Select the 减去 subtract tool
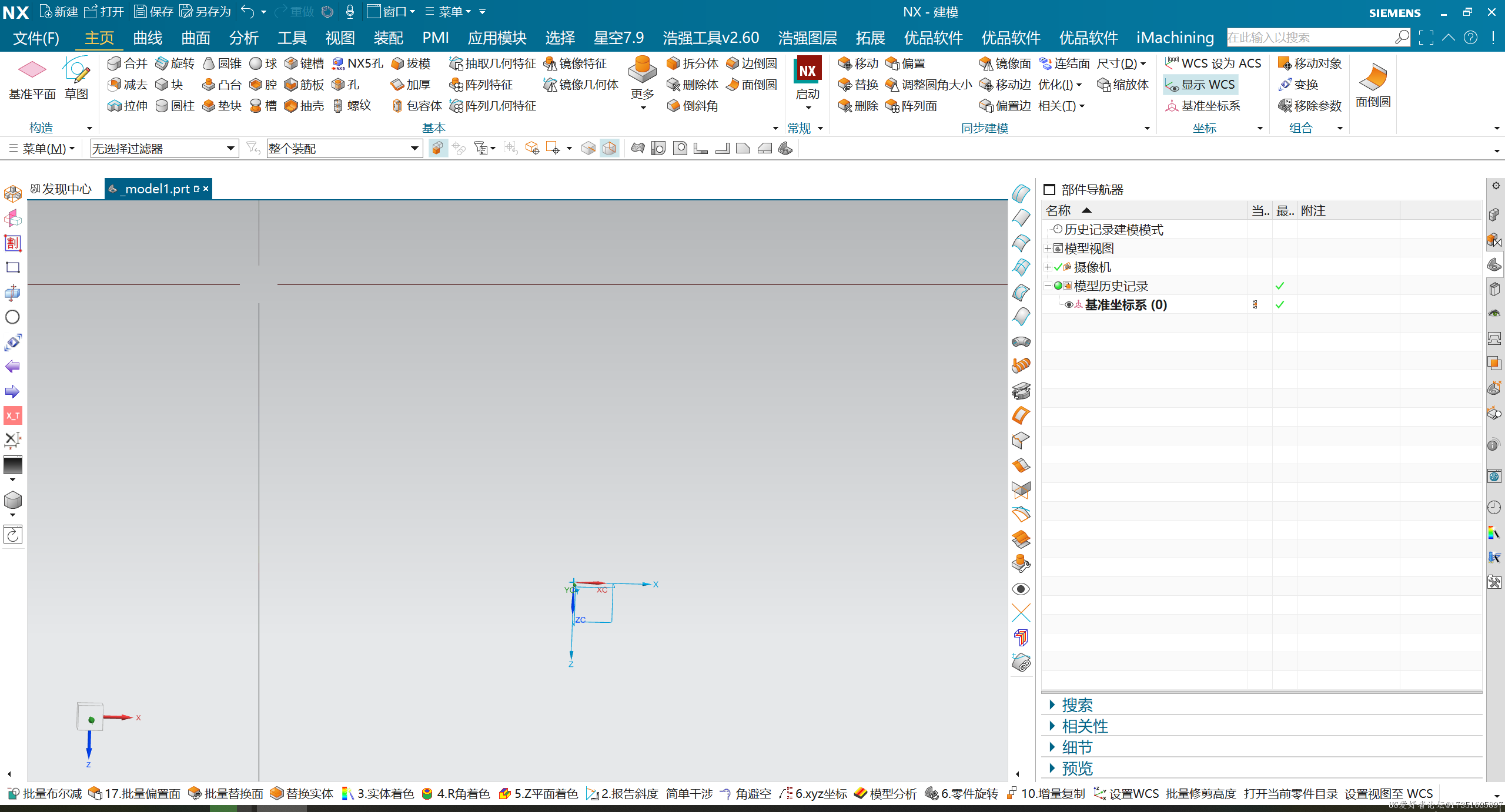Screen dimensions: 1505x812 click(128, 85)
